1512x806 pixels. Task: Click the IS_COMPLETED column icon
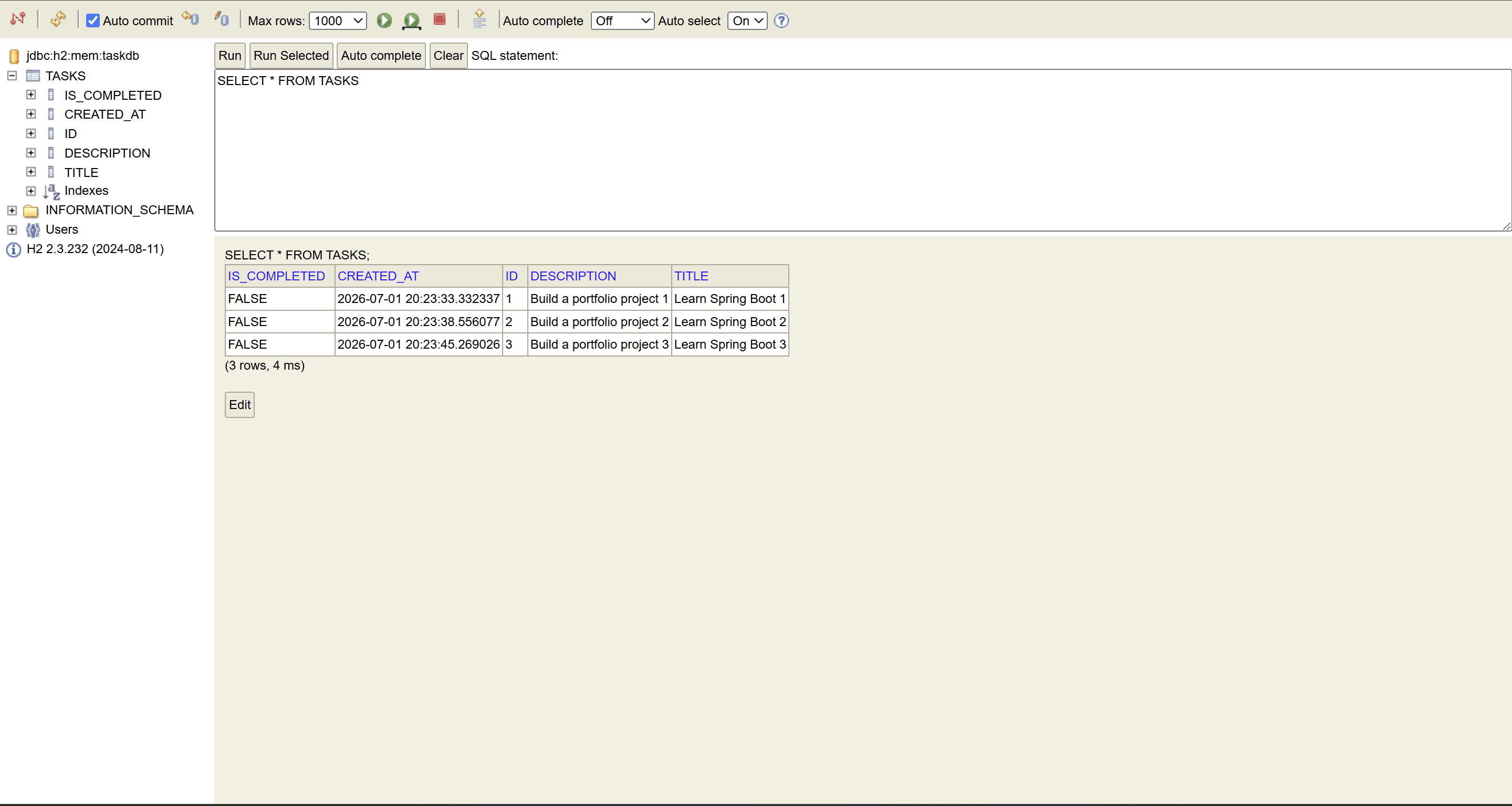(51, 95)
